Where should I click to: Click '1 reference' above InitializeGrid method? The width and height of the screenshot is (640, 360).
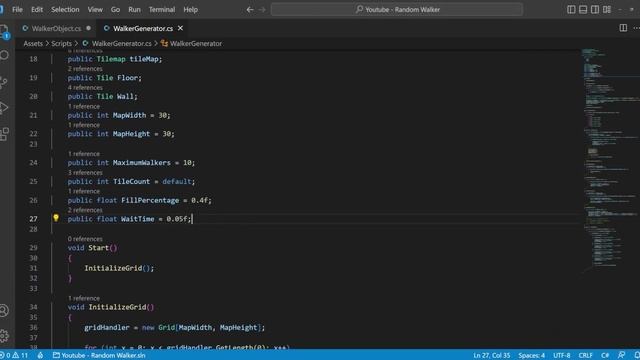84,298
